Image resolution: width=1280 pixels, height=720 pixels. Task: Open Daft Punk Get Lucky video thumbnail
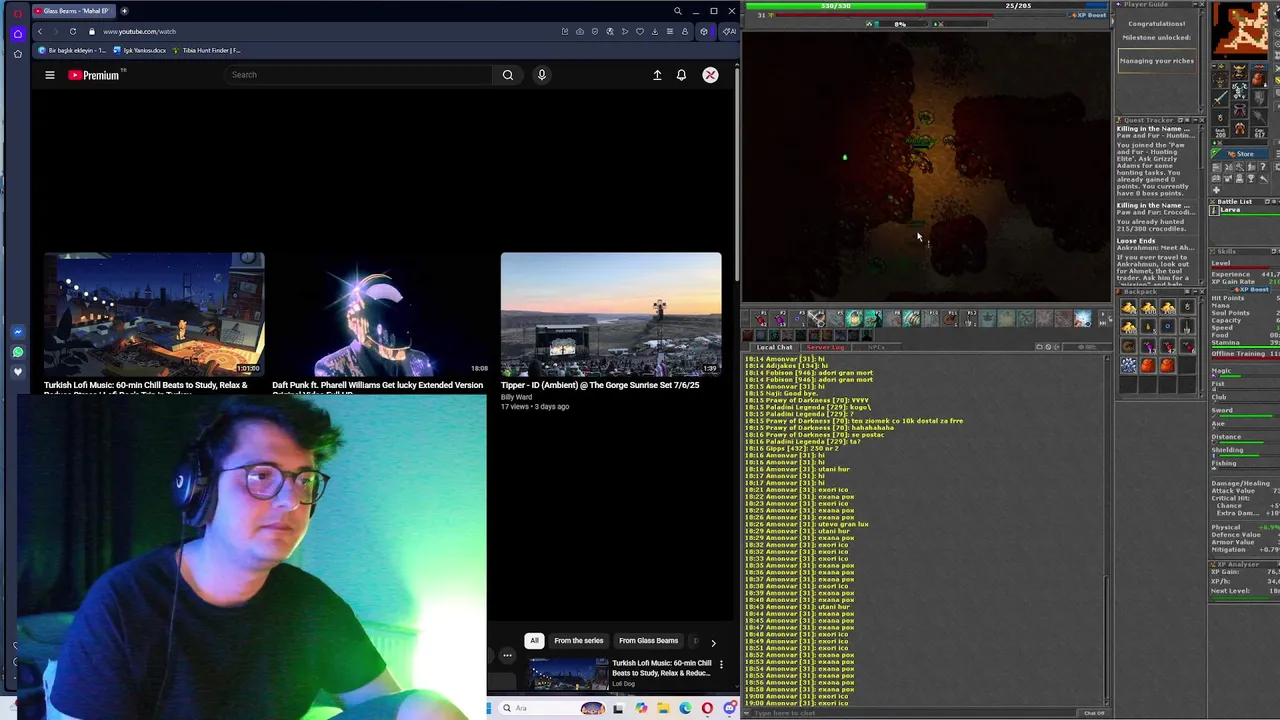click(x=382, y=314)
